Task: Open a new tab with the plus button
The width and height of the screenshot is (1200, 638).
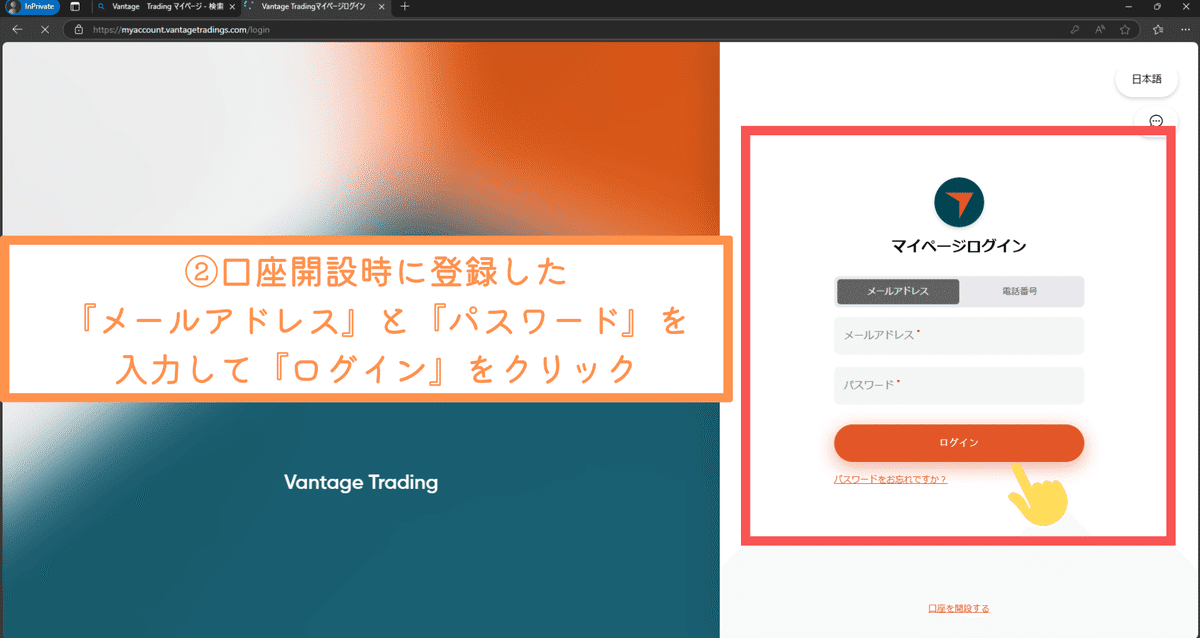Action: [405, 7]
